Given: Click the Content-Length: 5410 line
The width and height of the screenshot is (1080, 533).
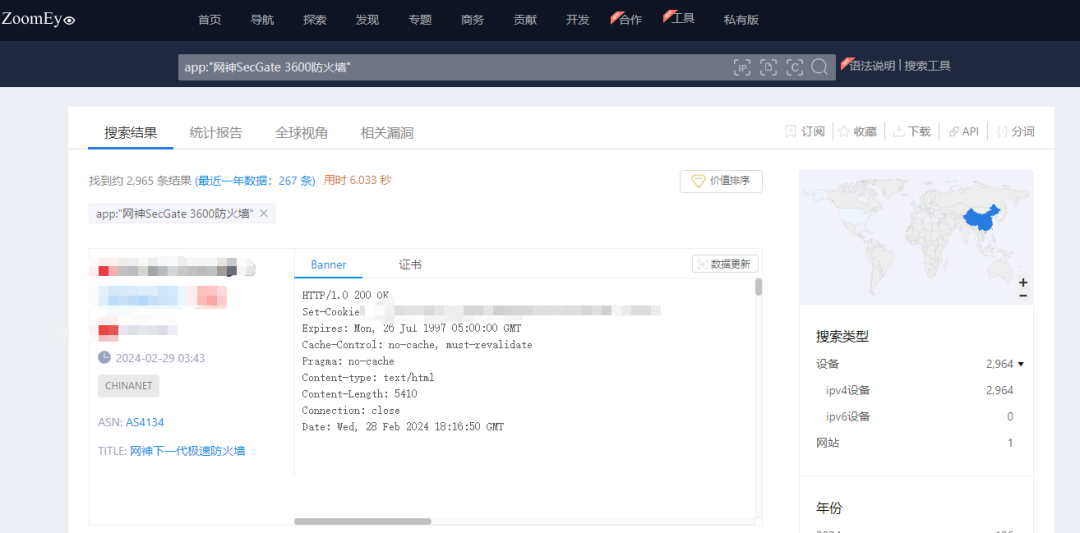Looking at the screenshot, I should pos(360,394).
